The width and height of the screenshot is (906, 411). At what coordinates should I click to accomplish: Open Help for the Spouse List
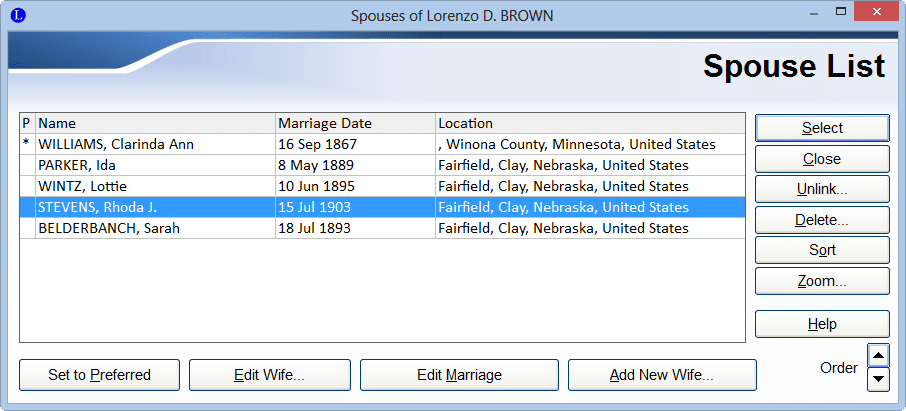pyautogui.click(x=821, y=324)
